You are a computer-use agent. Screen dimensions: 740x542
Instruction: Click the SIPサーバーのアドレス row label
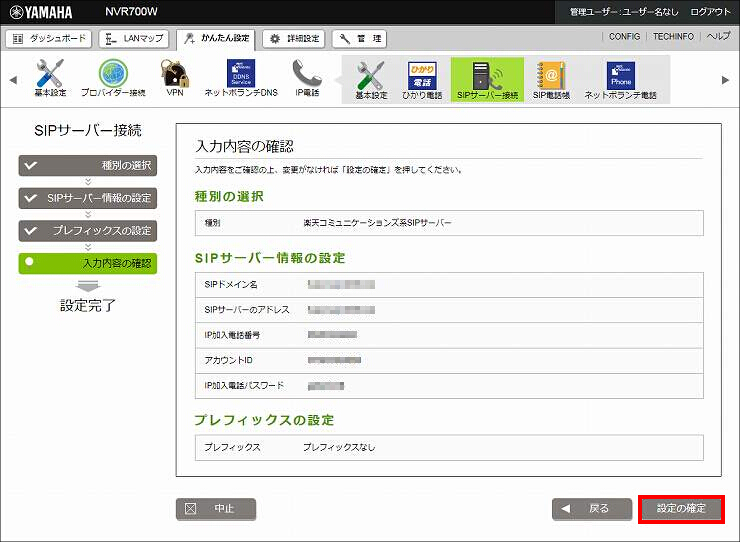click(247, 310)
